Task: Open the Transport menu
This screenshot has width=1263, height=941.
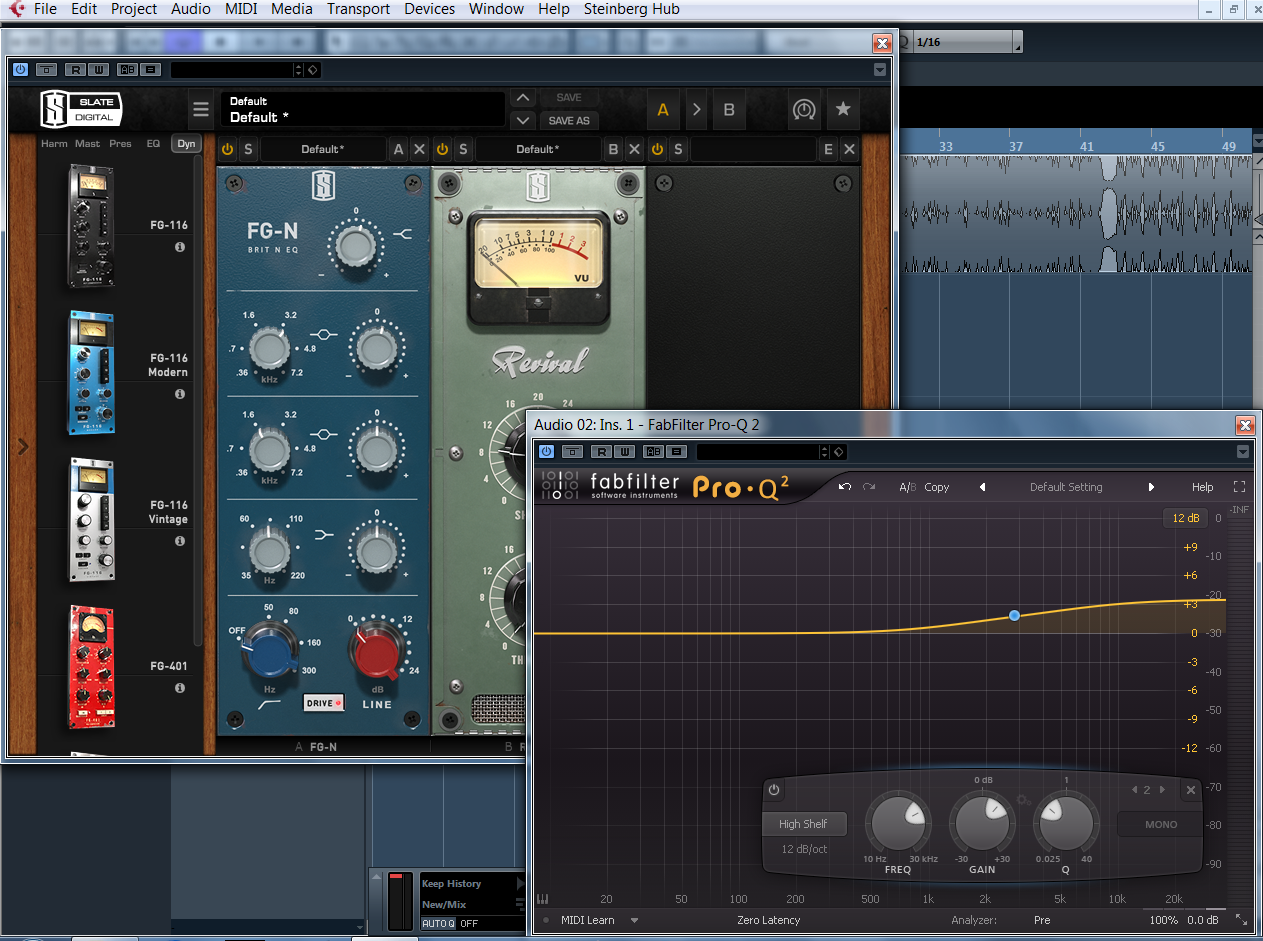Action: [x=359, y=9]
